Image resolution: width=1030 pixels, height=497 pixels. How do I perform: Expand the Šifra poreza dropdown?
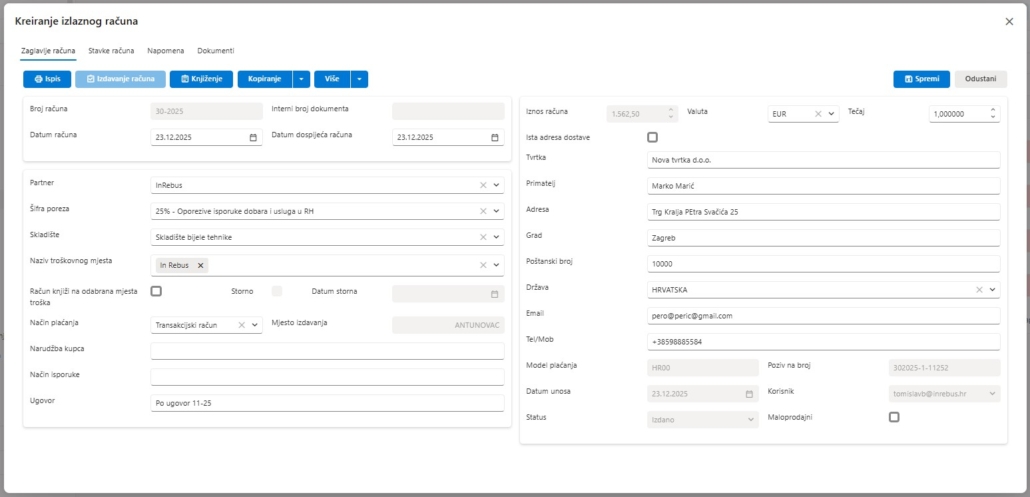coord(496,211)
